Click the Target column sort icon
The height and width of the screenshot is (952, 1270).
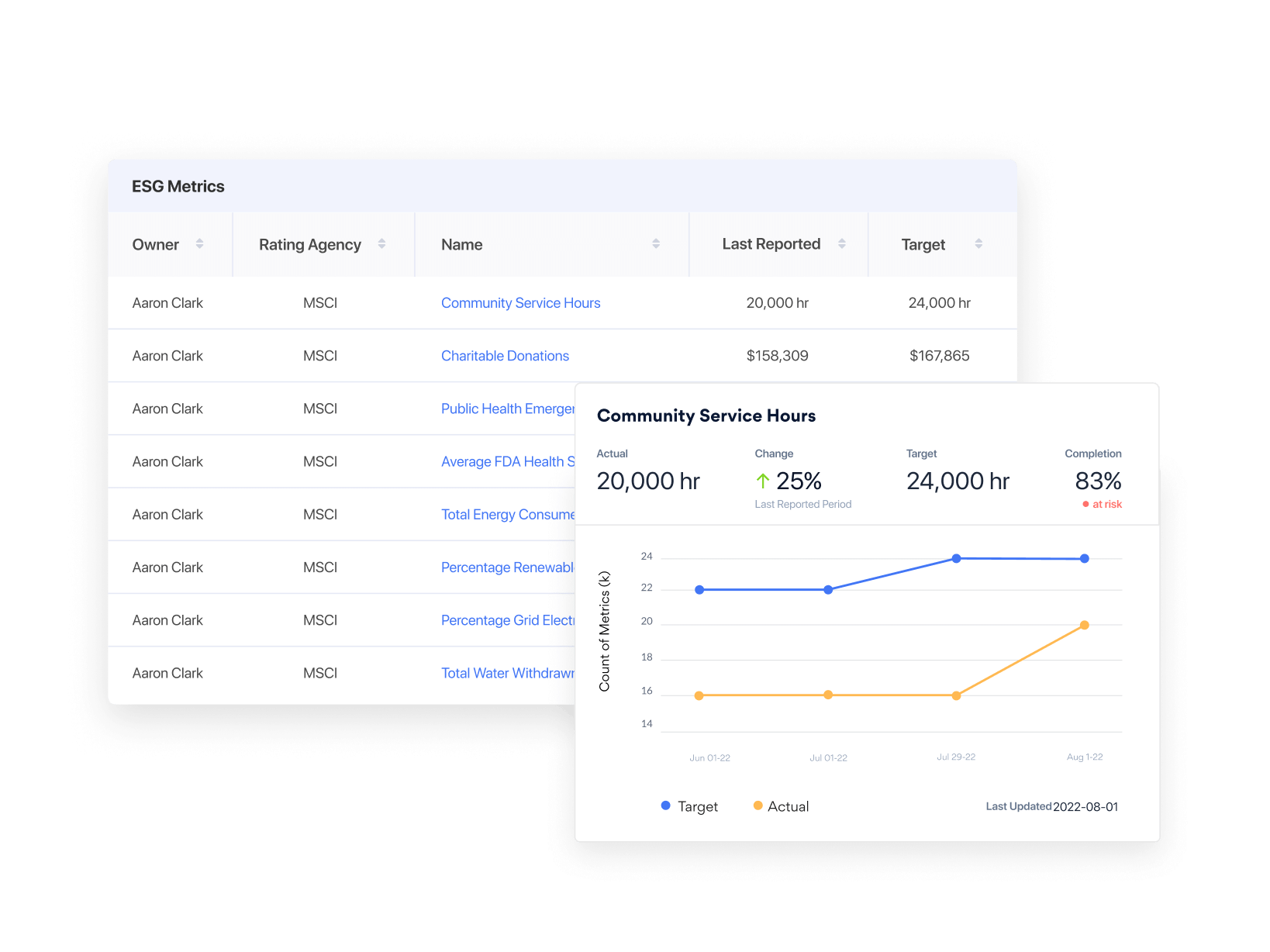978,244
